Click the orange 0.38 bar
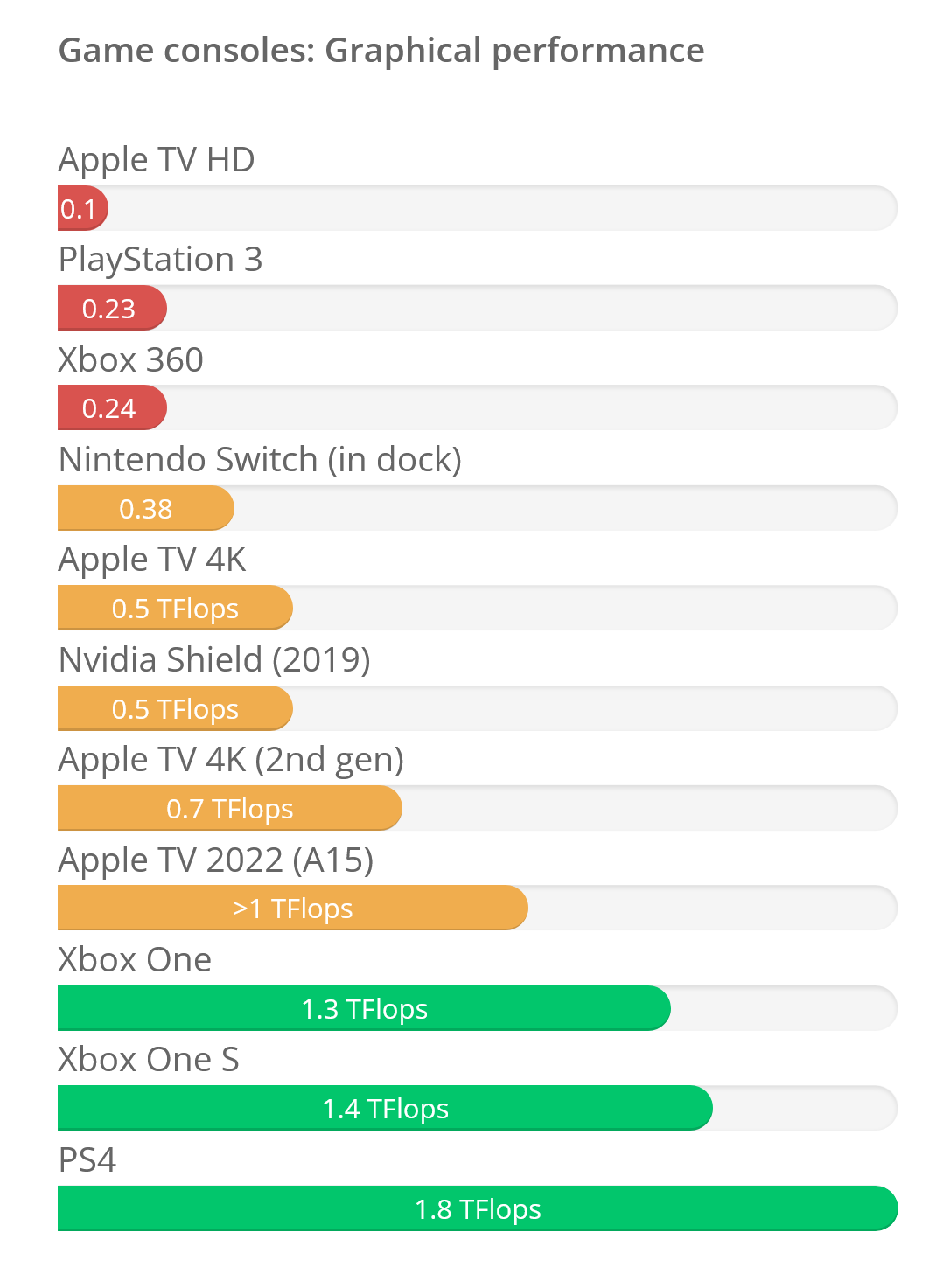Screen dimensions: 929x1288 146,508
